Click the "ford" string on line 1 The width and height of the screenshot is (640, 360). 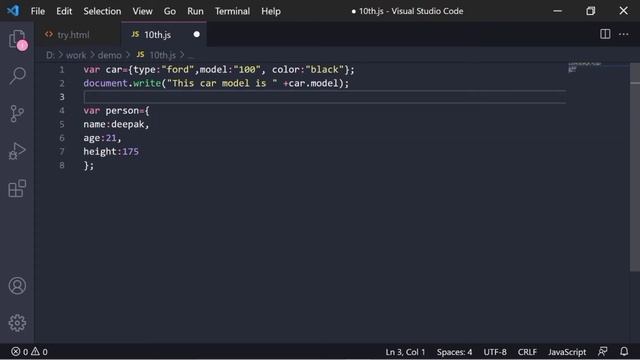coord(178,69)
